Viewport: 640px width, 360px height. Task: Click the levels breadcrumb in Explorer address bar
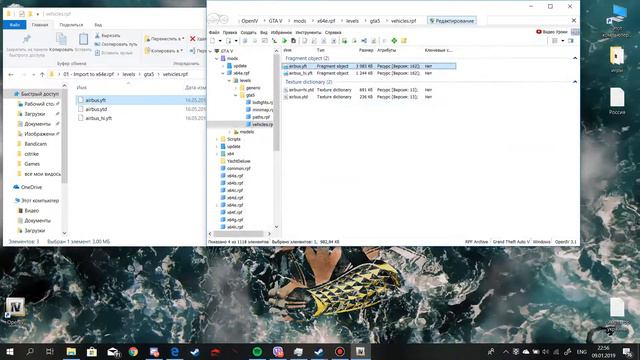pos(129,74)
